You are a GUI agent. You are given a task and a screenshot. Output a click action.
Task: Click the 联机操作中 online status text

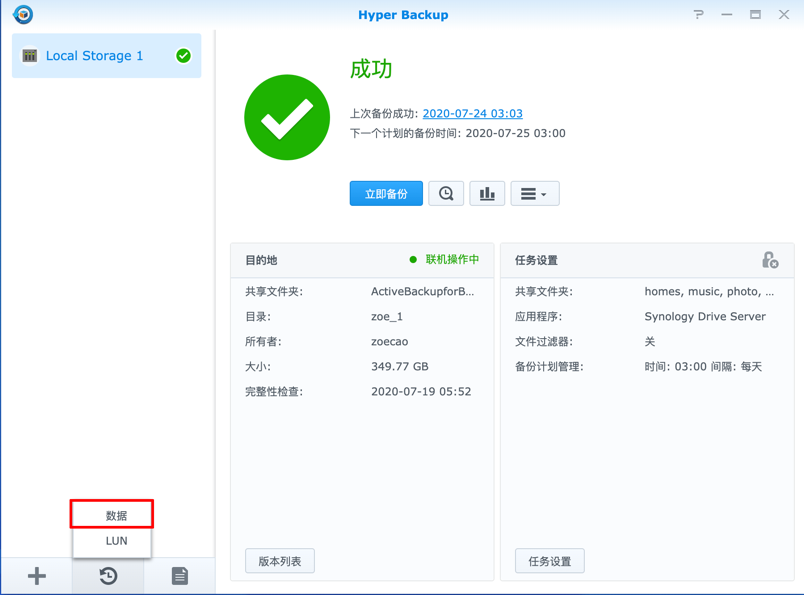coord(452,260)
